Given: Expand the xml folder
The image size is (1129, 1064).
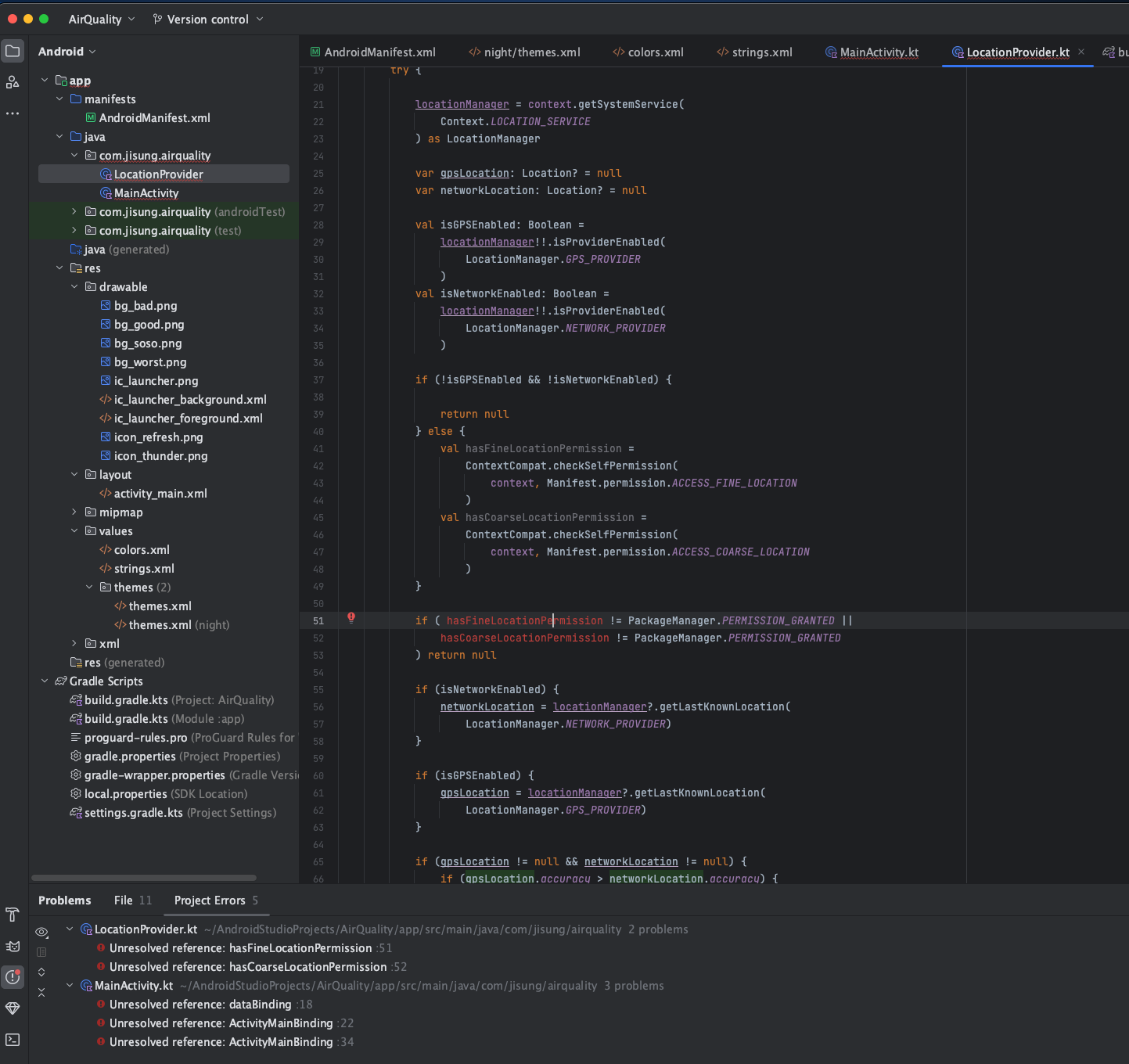Looking at the screenshot, I should [x=74, y=643].
